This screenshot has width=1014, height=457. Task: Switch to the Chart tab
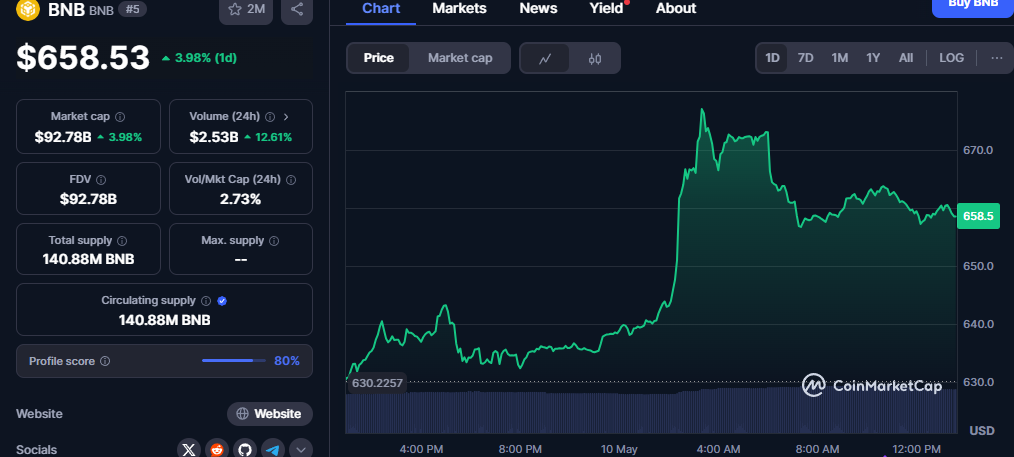point(381,9)
